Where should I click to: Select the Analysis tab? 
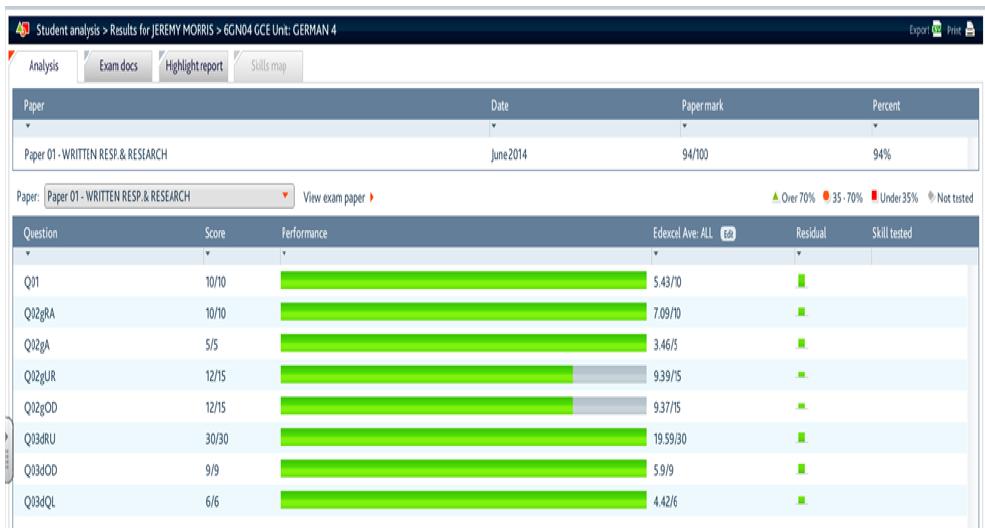point(43,66)
